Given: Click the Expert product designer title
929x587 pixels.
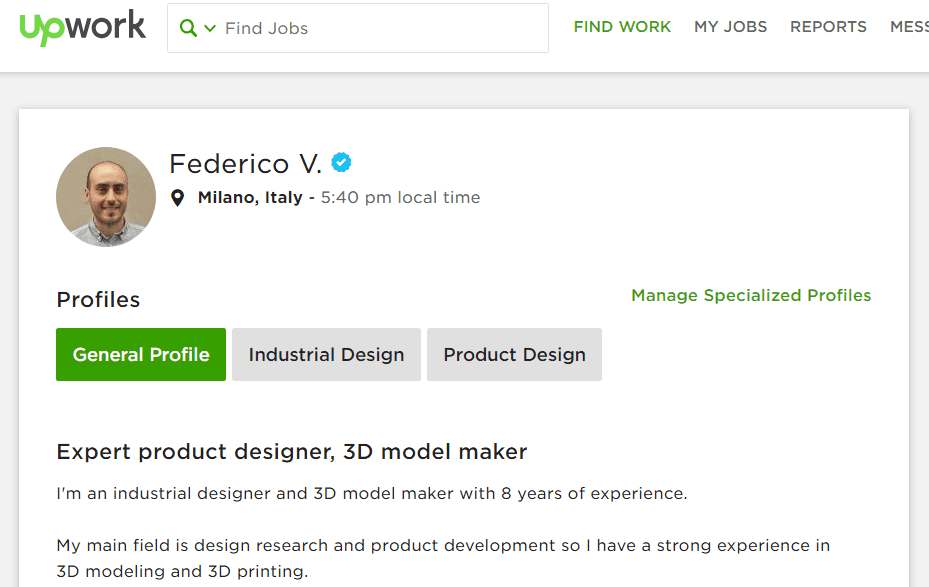Looking at the screenshot, I should pos(291,452).
